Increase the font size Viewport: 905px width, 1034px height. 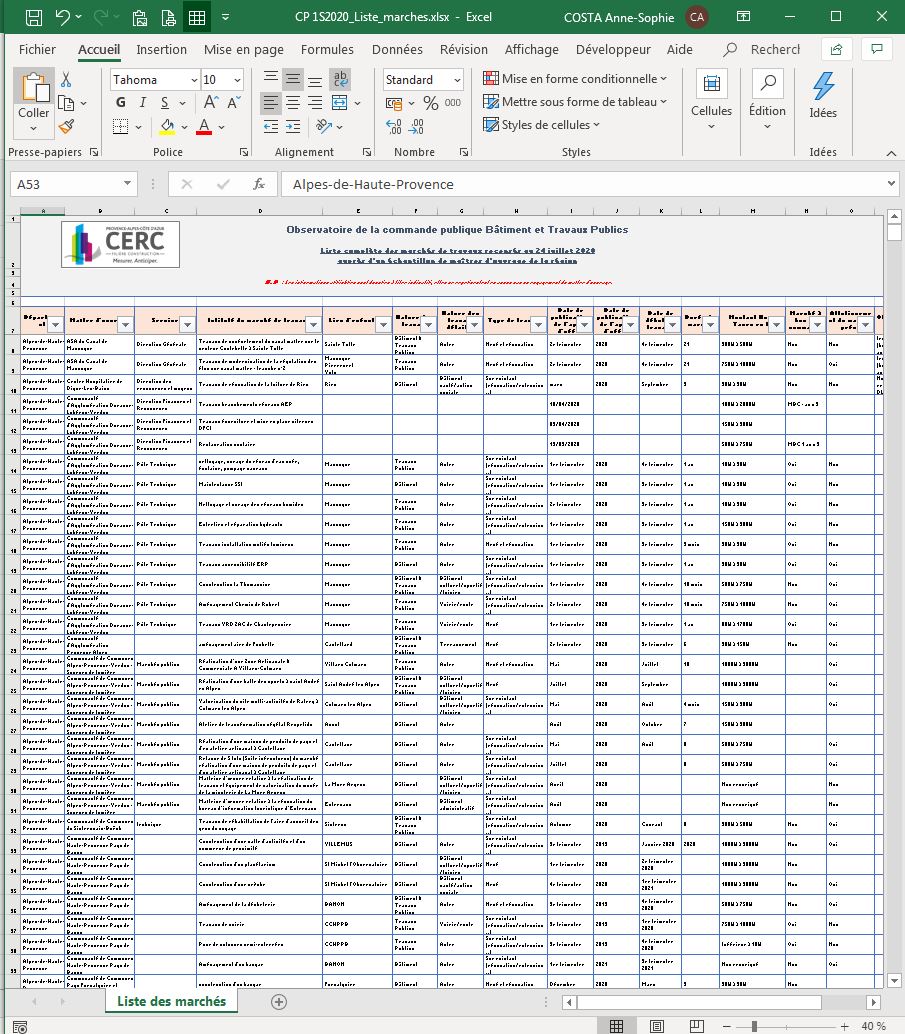tap(210, 102)
